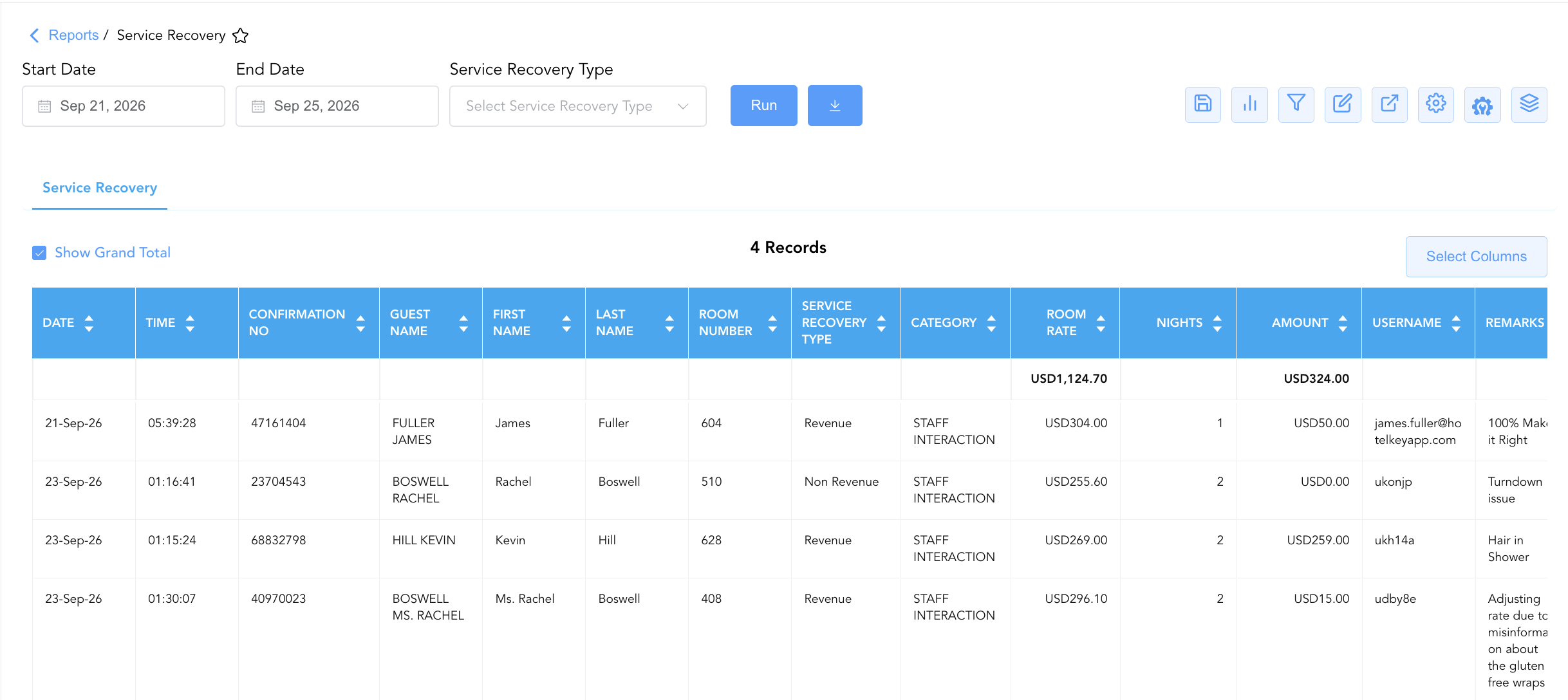Sort by CONFIRMATION NO column arrows
The image size is (1568, 700).
[x=360, y=323]
